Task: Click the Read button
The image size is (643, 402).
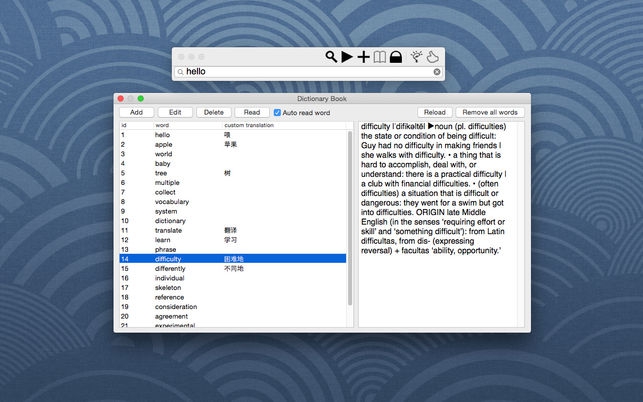Action: [x=252, y=112]
